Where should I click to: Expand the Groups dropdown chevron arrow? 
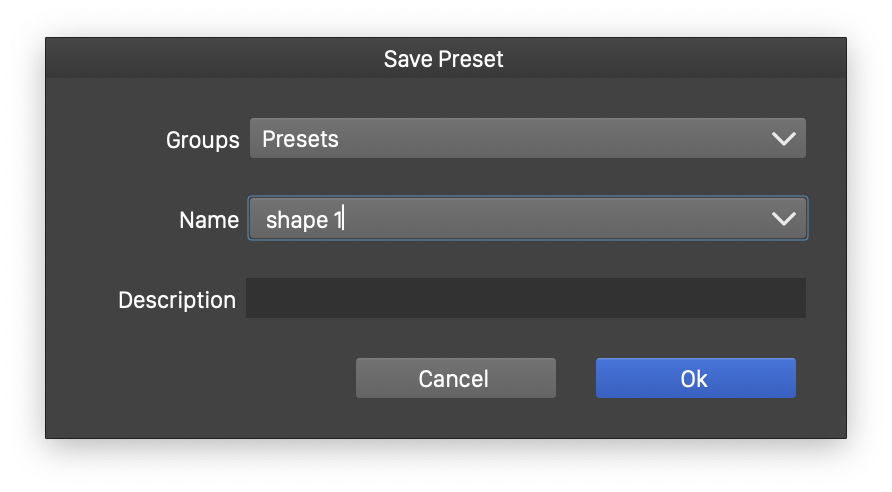click(784, 139)
